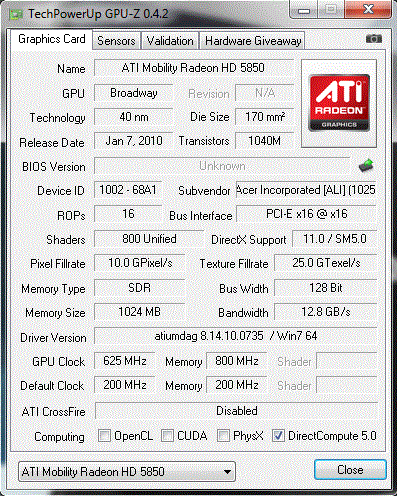Click the Texture Fillrate field 25.0 GTexel/s
397x496 pixels.
[325, 263]
